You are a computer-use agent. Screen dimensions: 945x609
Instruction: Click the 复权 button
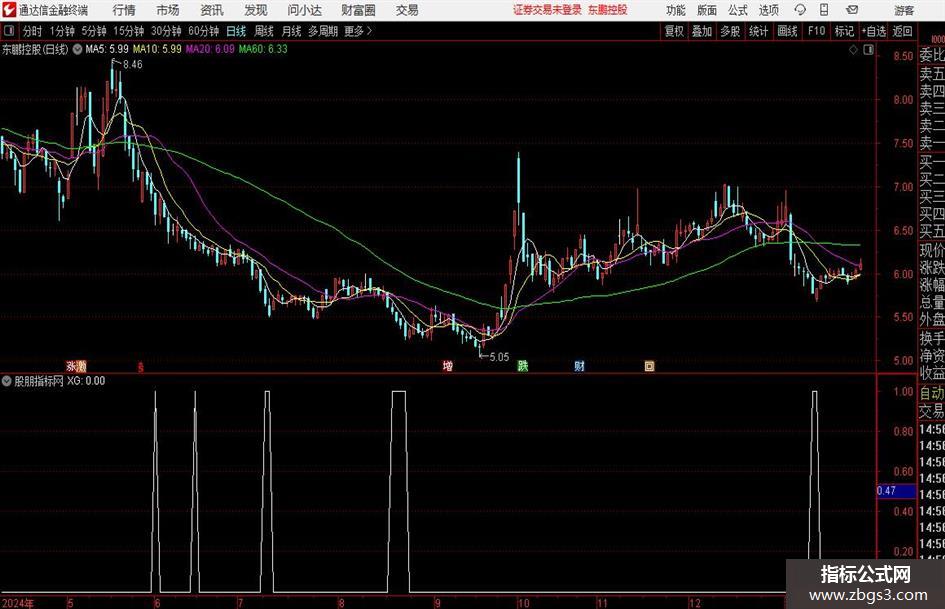674,31
